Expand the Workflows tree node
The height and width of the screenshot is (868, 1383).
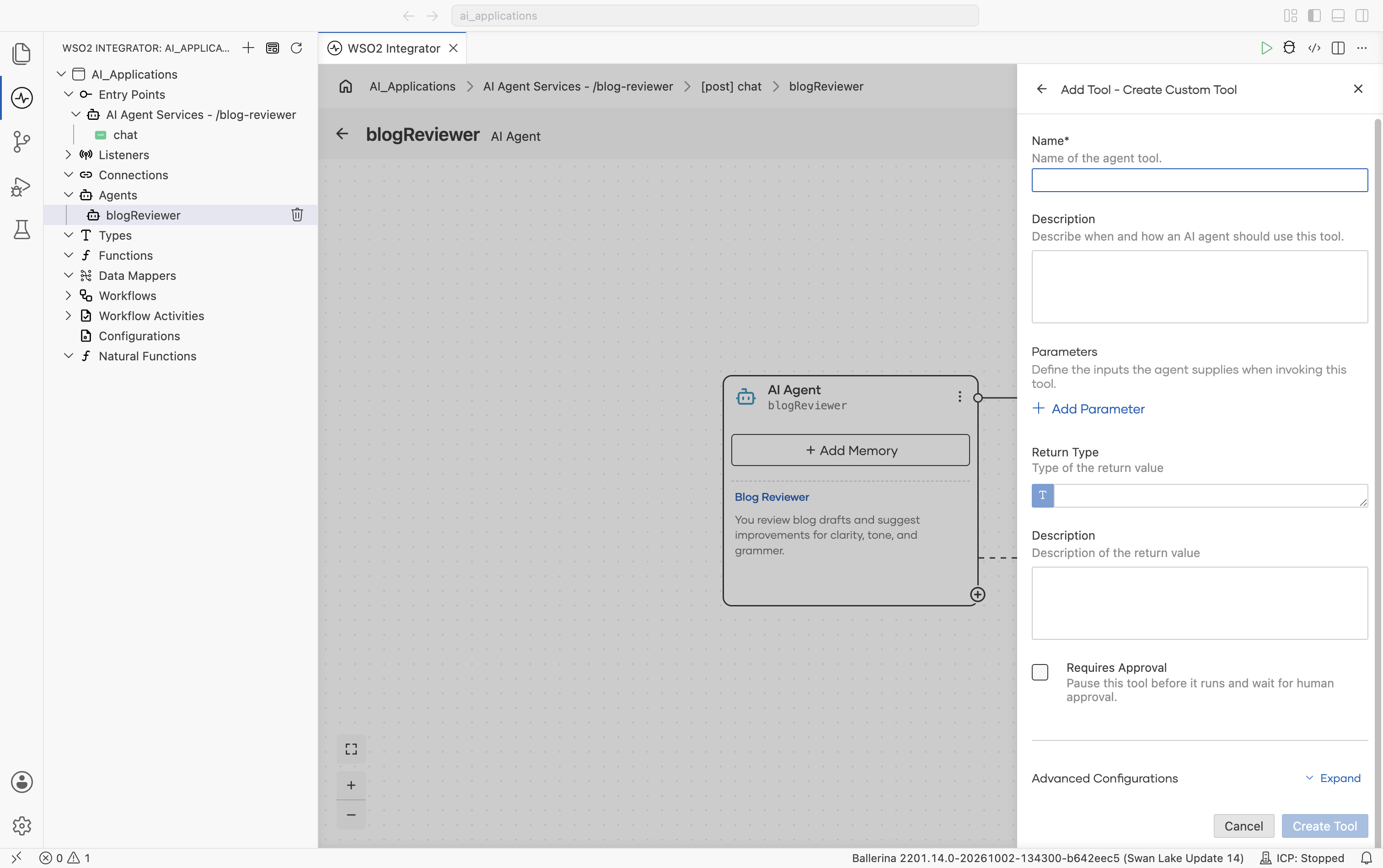point(68,295)
